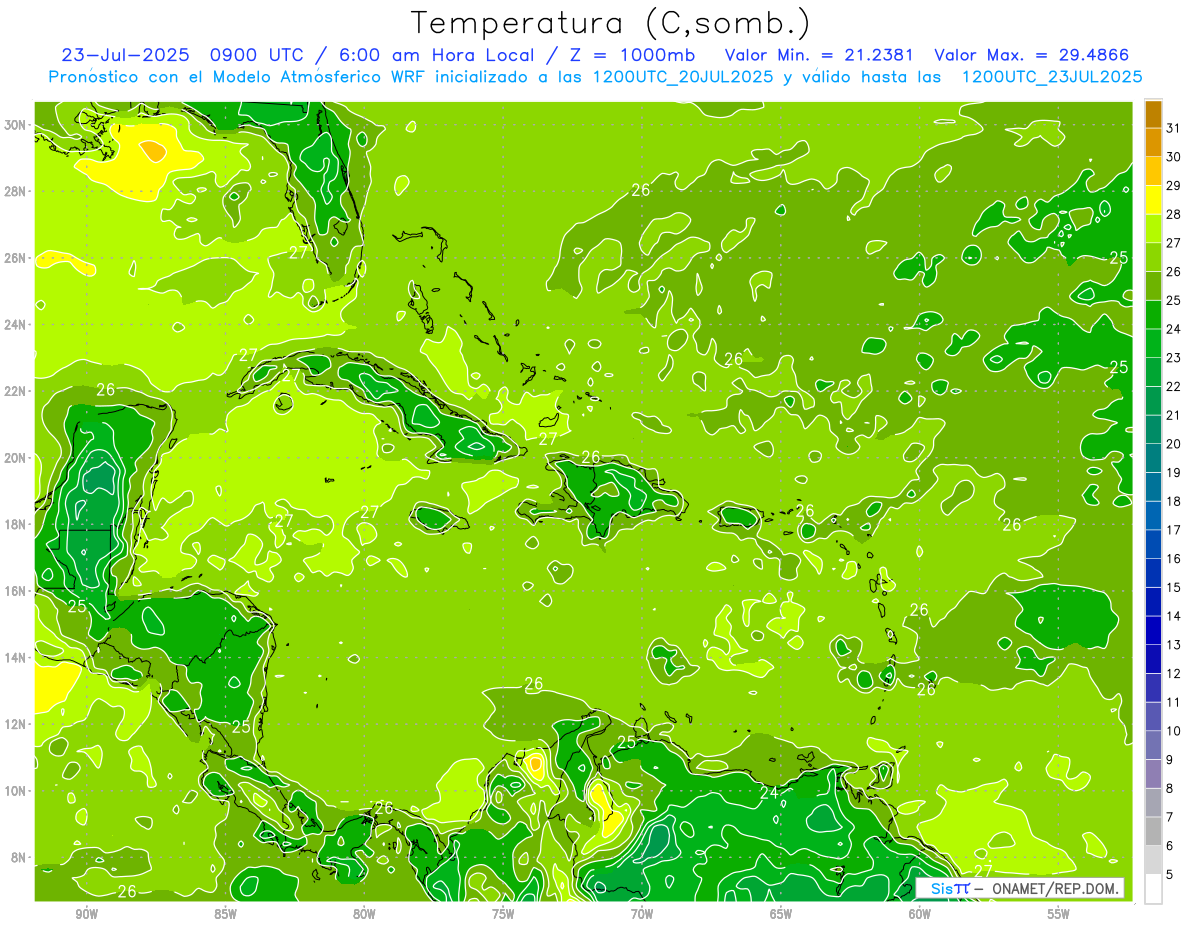1200x927 pixels.
Task: Click color scale label "31"
Action: 1174,128
